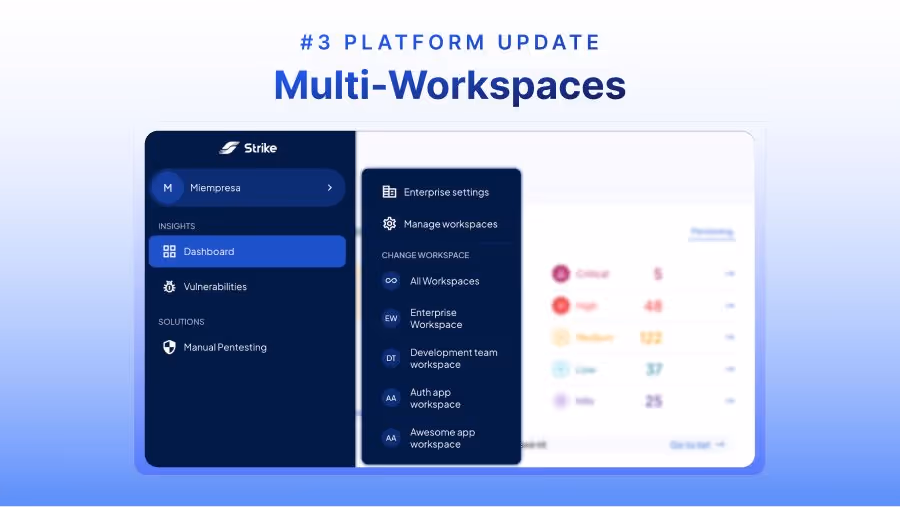This screenshot has height=507, width=900.
Task: Click the Low severity icon
Action: [561, 369]
